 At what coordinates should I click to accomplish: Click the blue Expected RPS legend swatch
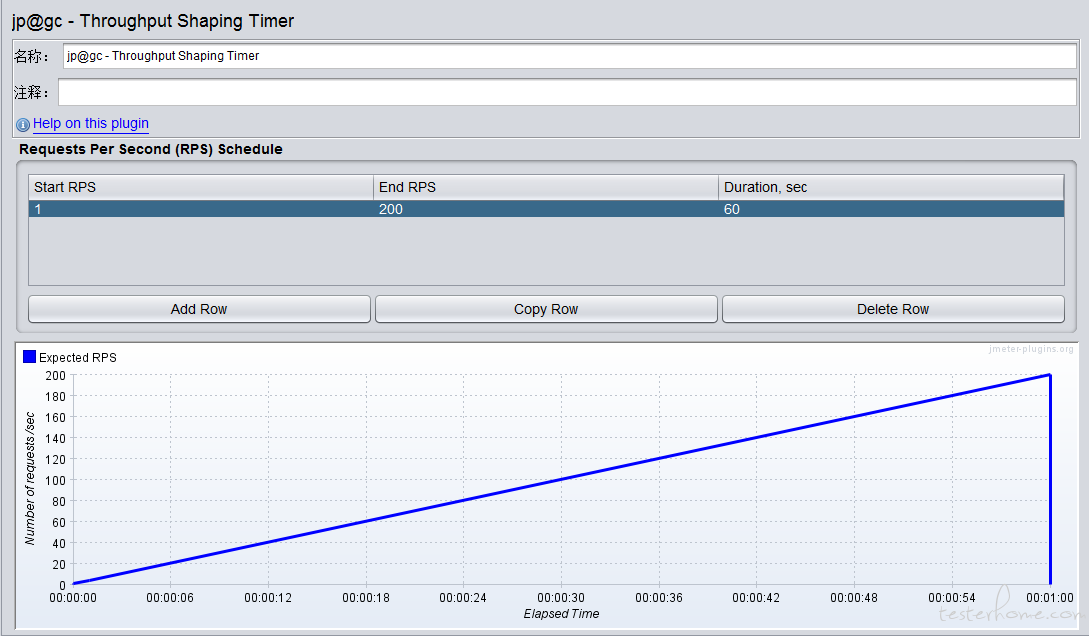pos(29,357)
